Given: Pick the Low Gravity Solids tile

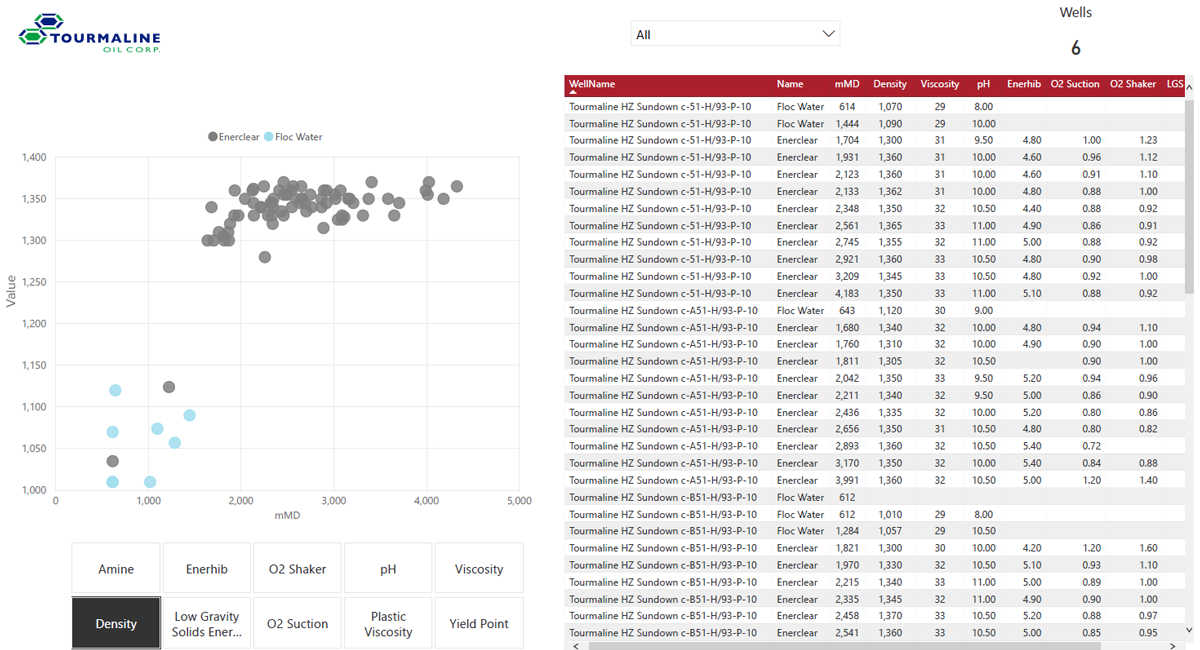Looking at the screenshot, I should pyautogui.click(x=207, y=624).
